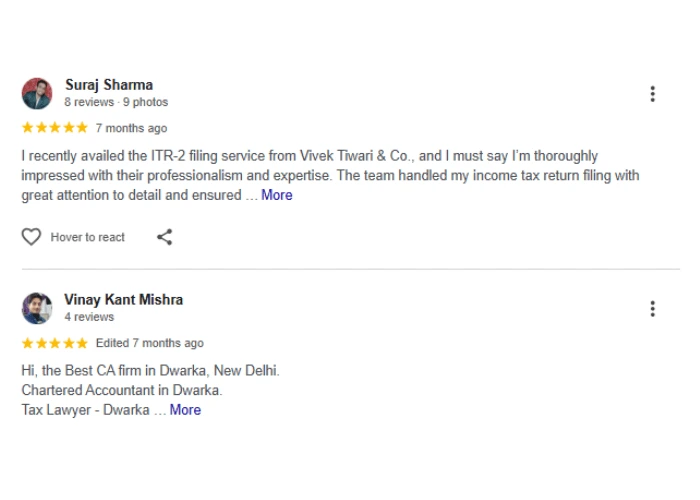The height and width of the screenshot is (500, 700).
Task: Click the Vinay Kant Mishra reviewer name
Action: point(123,300)
